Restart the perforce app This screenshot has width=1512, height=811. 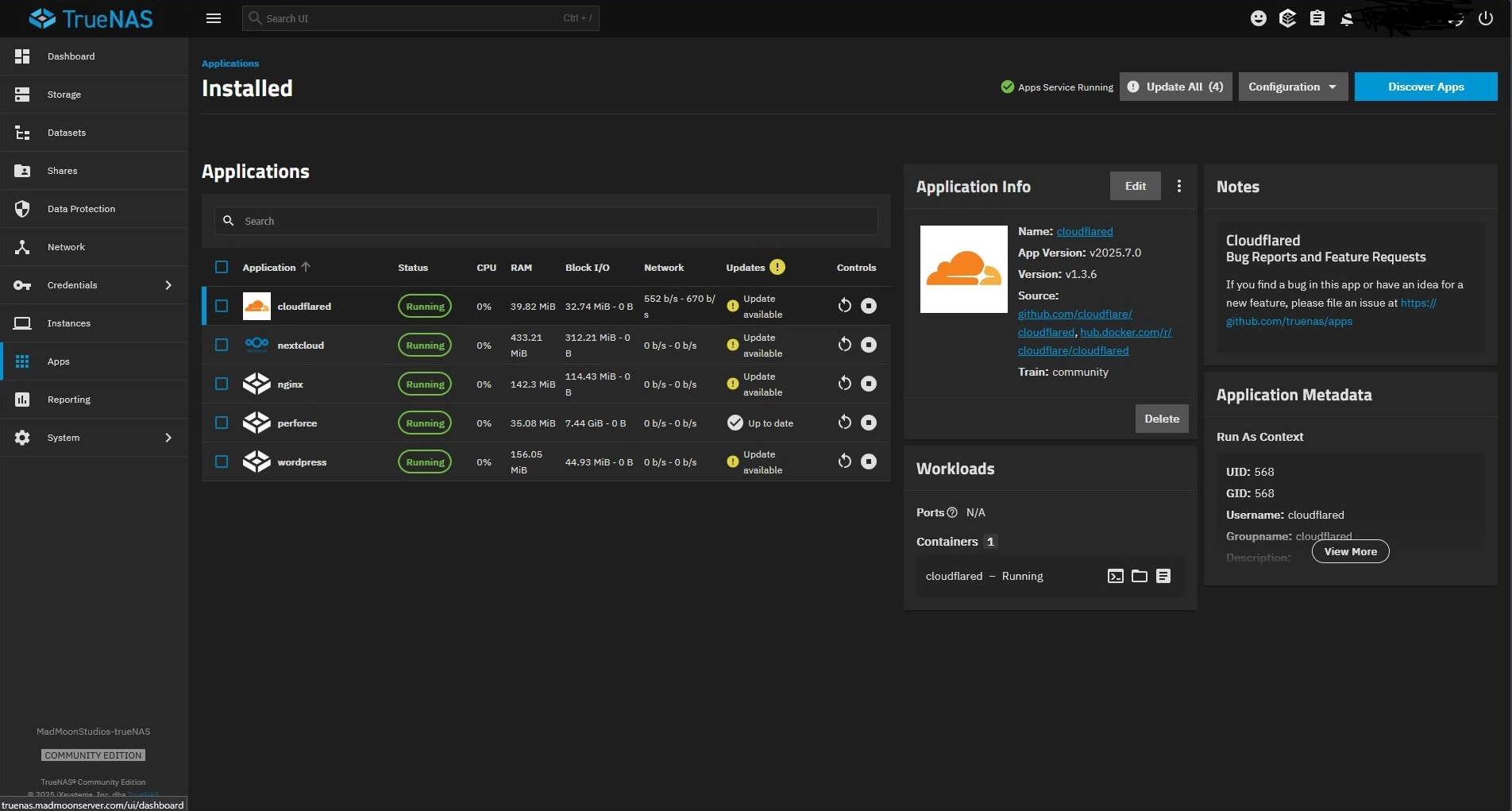click(x=844, y=423)
